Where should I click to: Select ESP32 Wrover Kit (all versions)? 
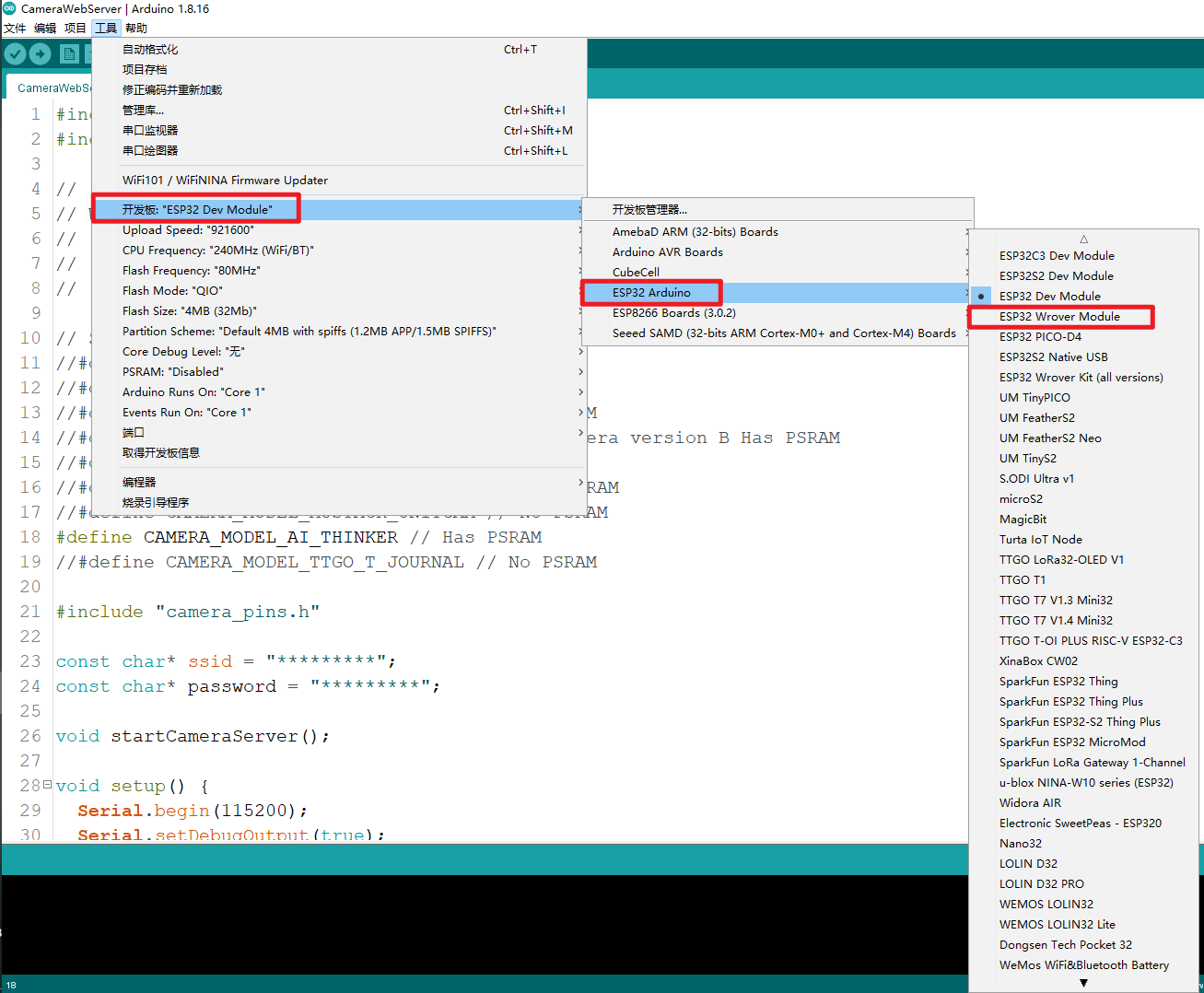pyautogui.click(x=1083, y=378)
